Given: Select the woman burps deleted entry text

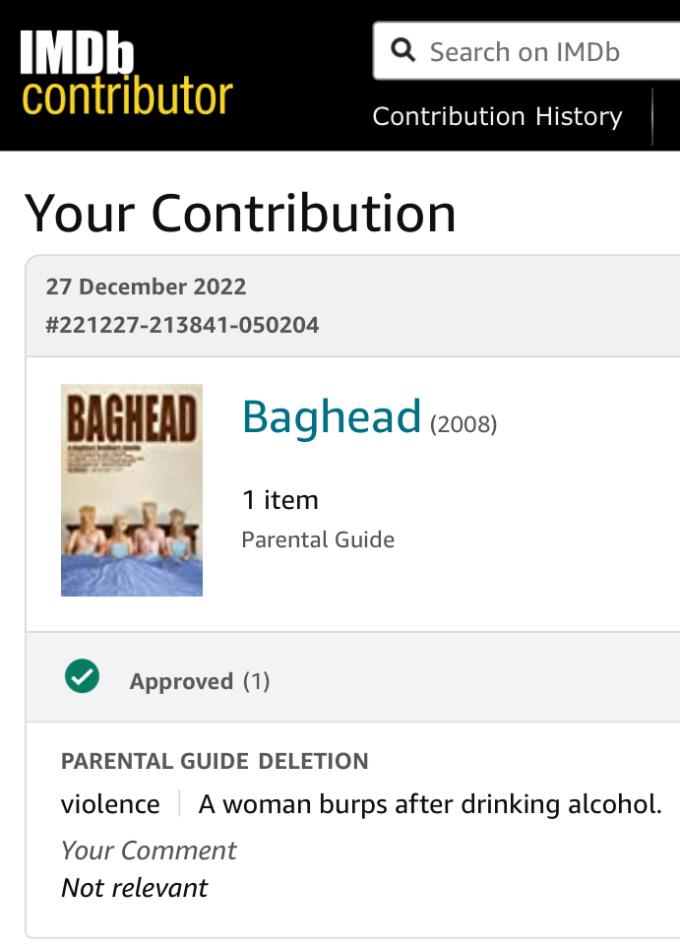Looking at the screenshot, I should [x=430, y=804].
